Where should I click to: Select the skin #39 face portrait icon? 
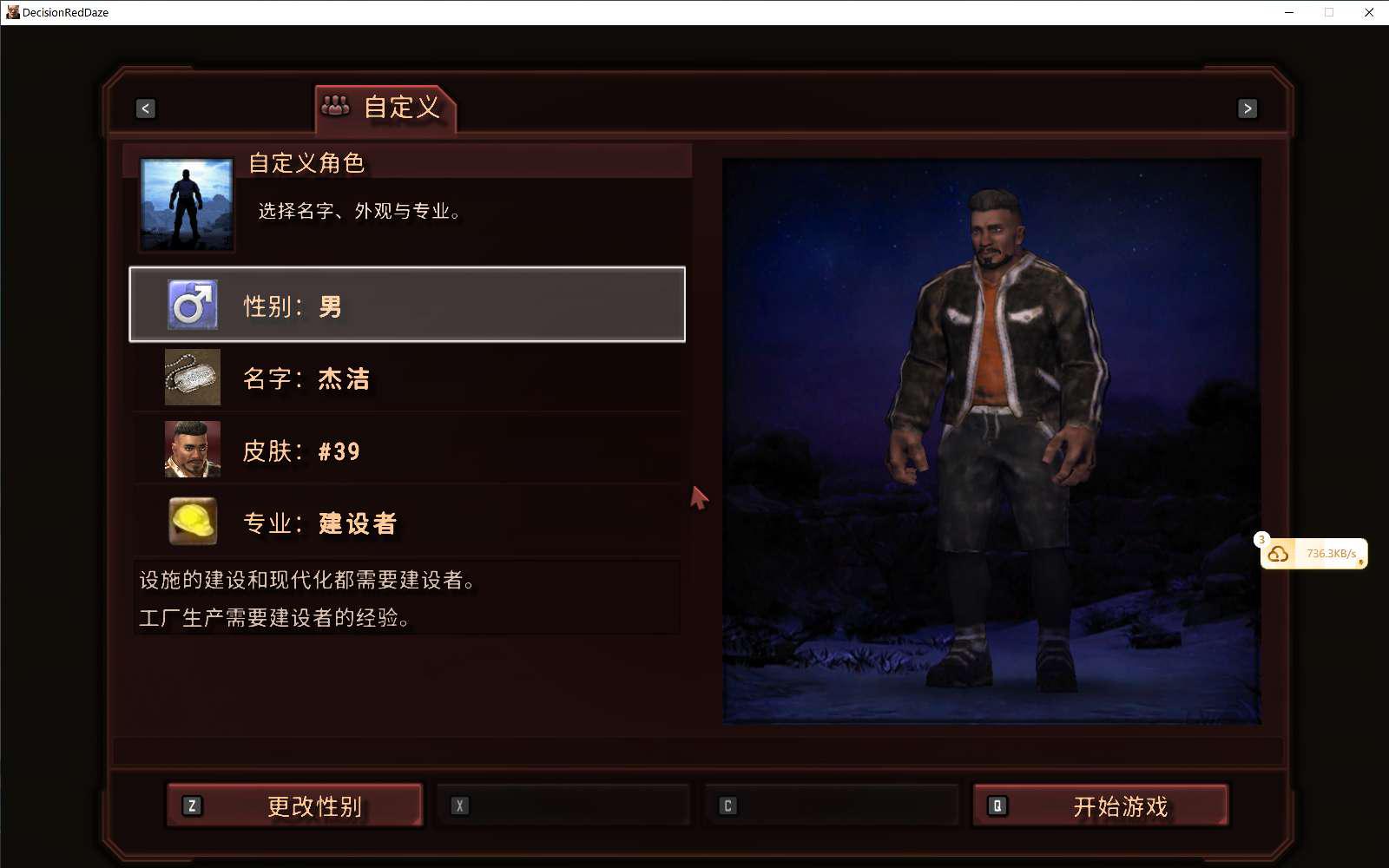pos(192,449)
